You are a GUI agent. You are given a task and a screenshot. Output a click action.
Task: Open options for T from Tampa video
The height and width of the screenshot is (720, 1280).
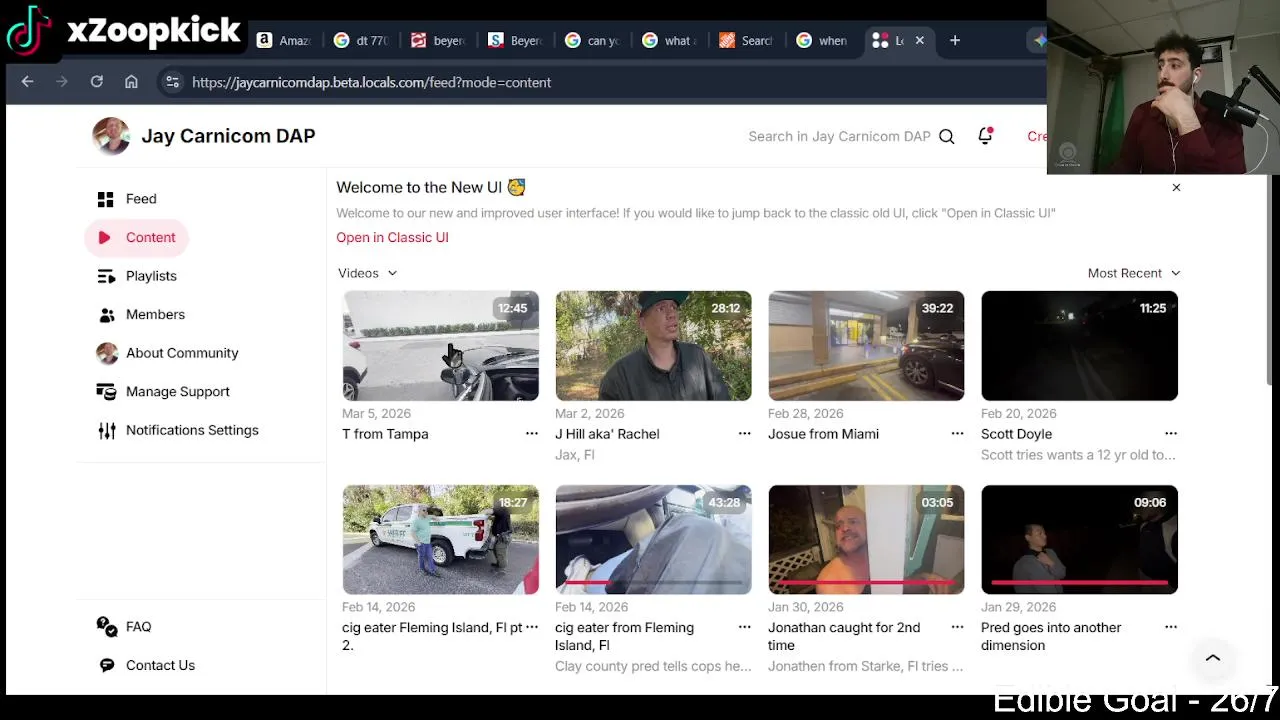532,434
